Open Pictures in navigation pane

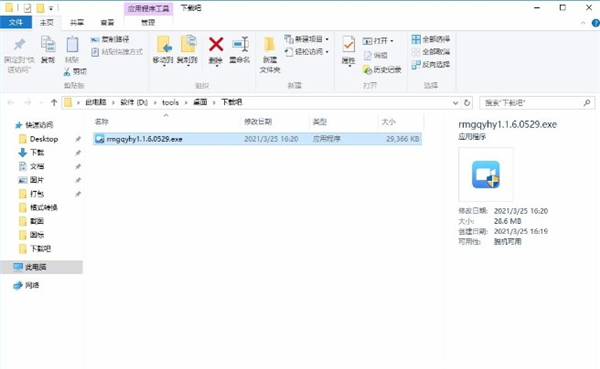[x=31, y=180]
